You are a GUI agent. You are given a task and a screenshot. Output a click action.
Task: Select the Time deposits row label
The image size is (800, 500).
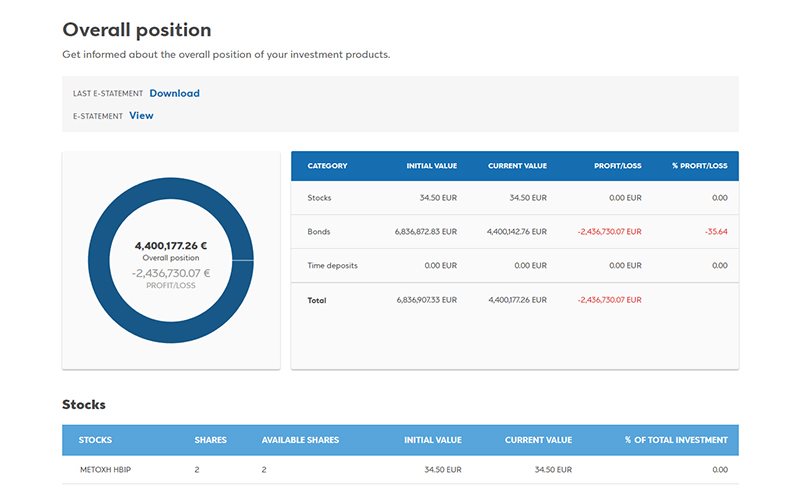coord(332,266)
